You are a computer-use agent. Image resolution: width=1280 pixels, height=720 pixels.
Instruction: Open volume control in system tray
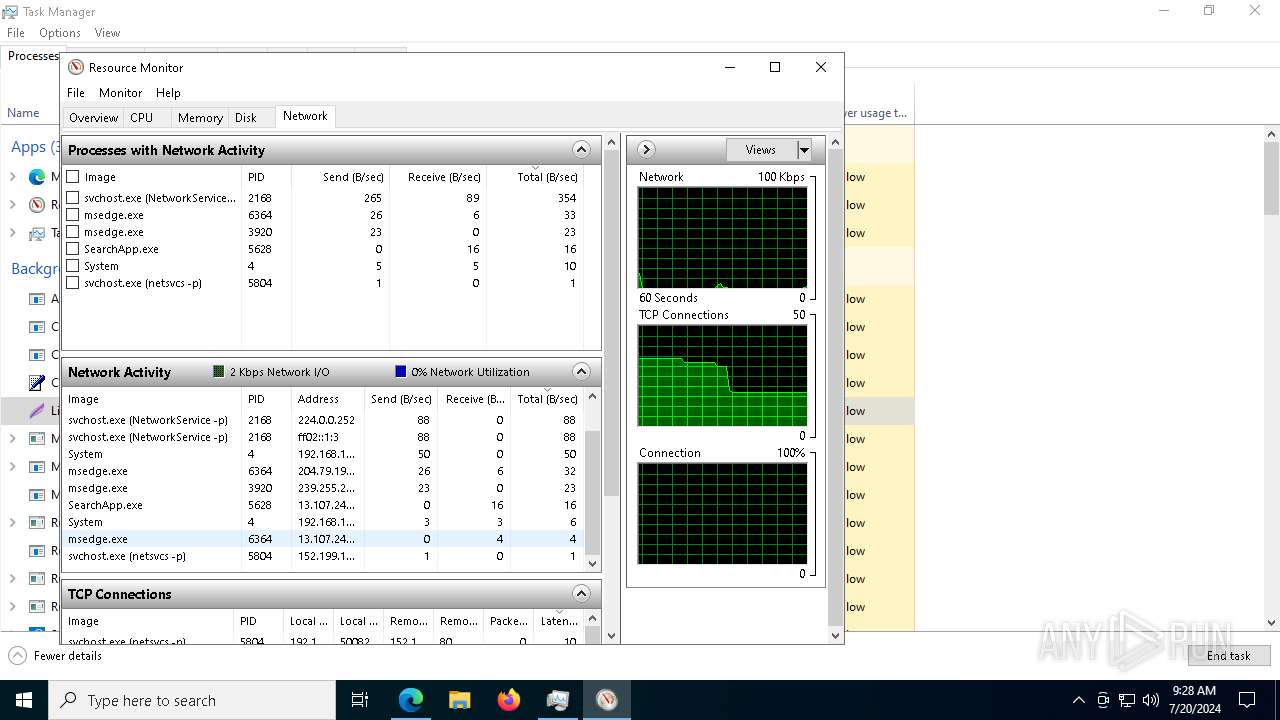(x=1151, y=700)
